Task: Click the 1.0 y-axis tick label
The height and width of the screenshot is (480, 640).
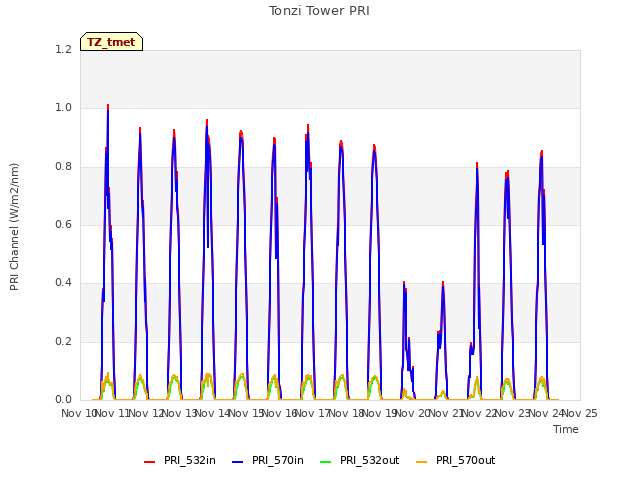Action: click(63, 108)
